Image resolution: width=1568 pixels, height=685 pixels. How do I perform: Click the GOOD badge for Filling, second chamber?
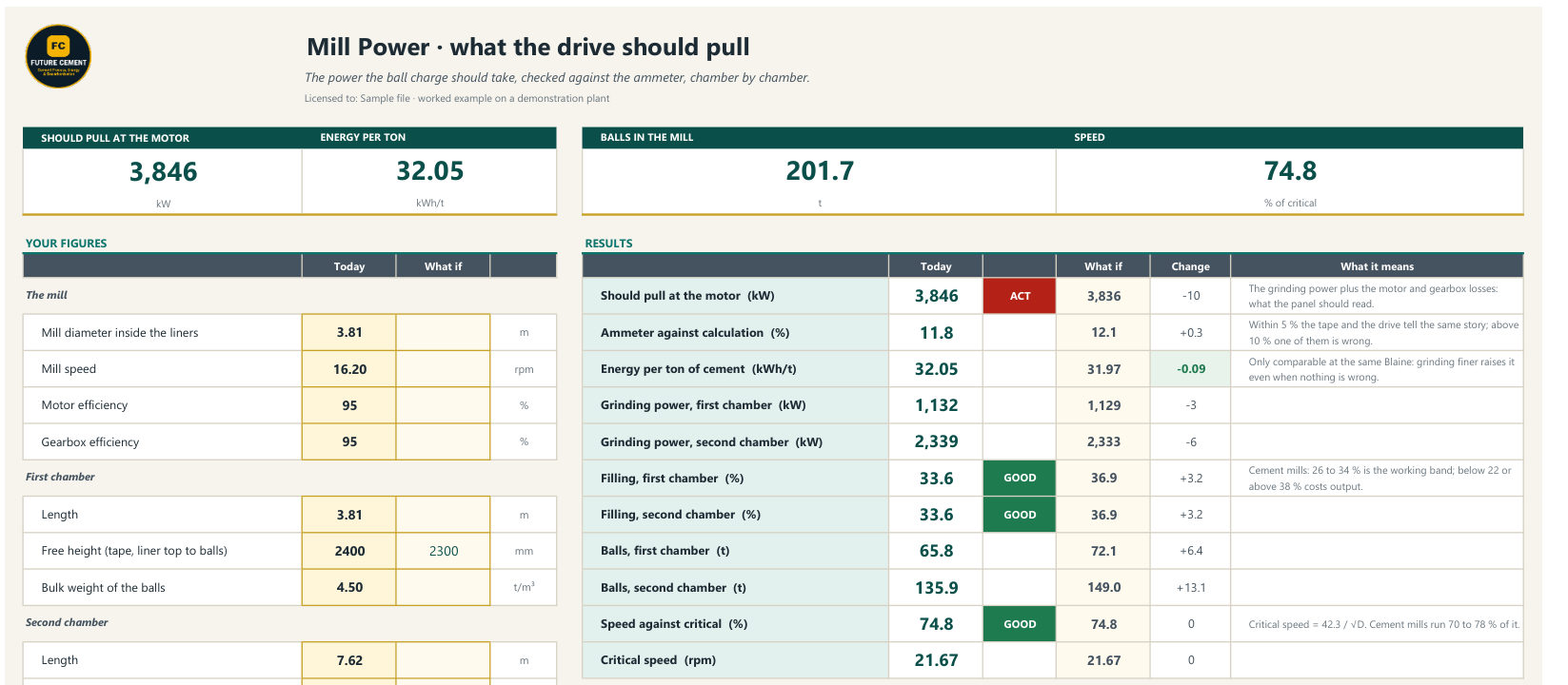(1020, 515)
